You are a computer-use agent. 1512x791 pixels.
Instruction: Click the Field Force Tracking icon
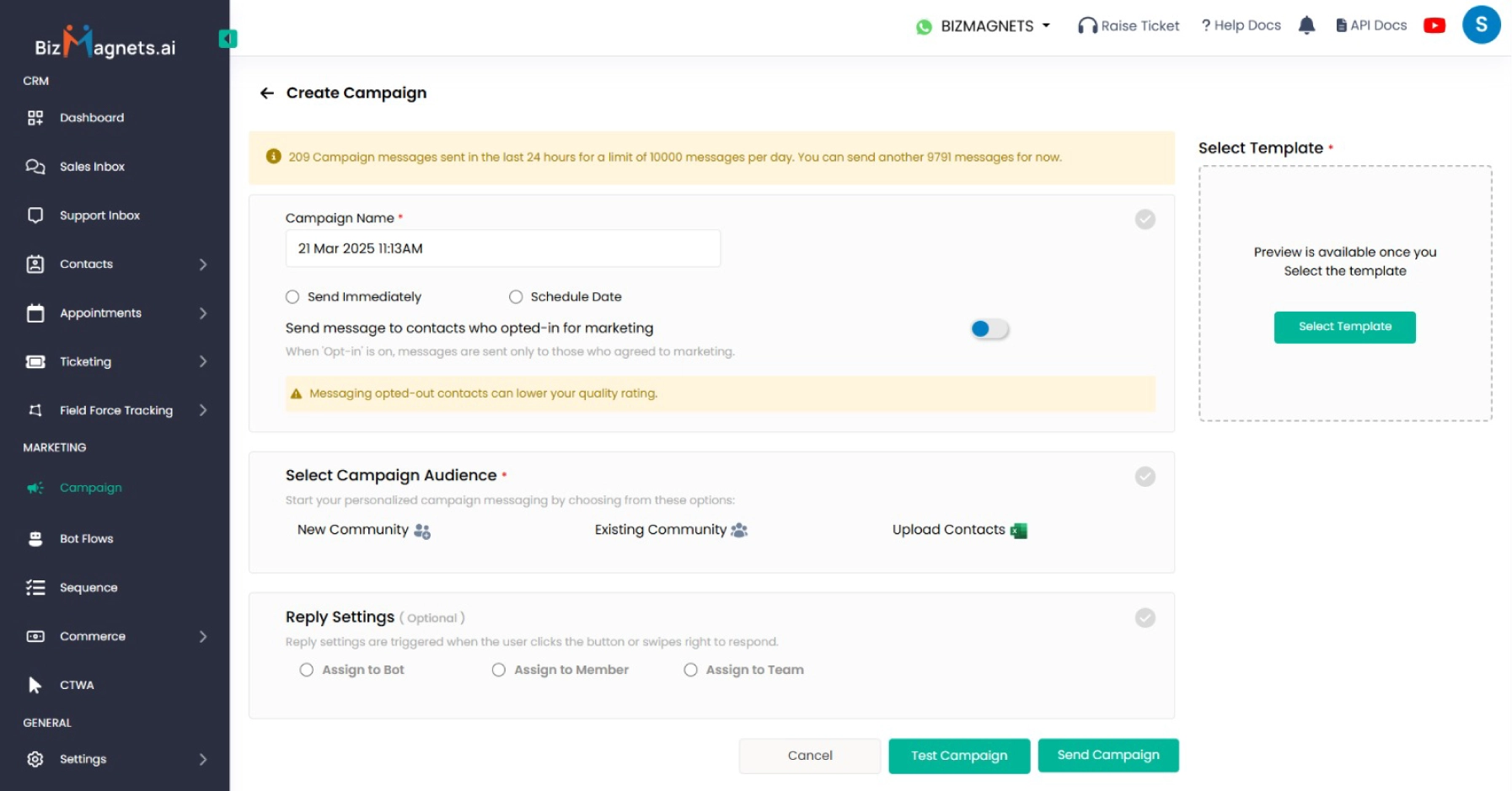pyautogui.click(x=35, y=410)
